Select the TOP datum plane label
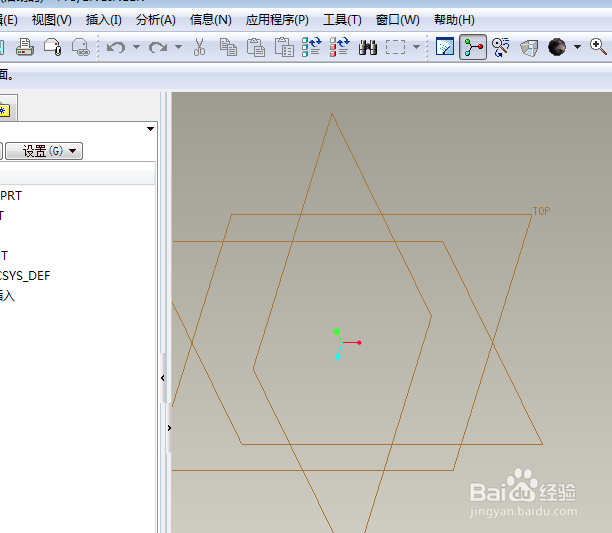 click(x=541, y=211)
